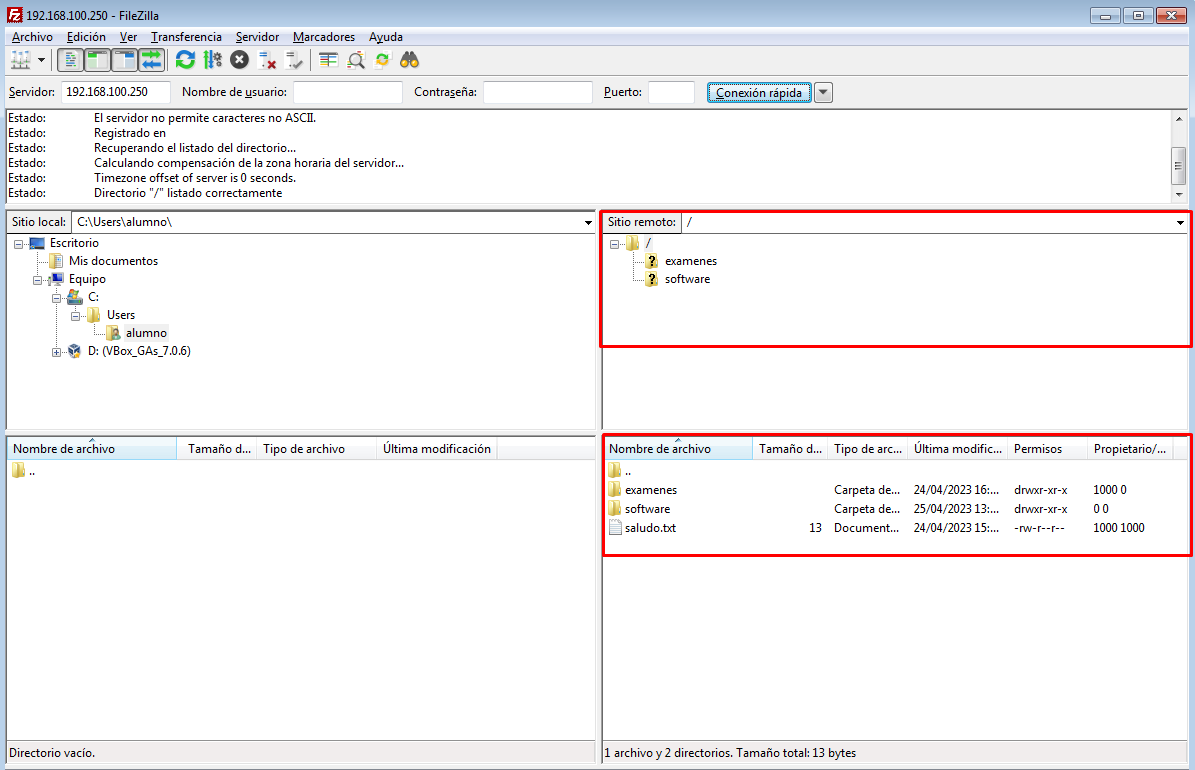Open the Sitio local path dropdown
Screen dimensions: 1195x770
(x=588, y=223)
